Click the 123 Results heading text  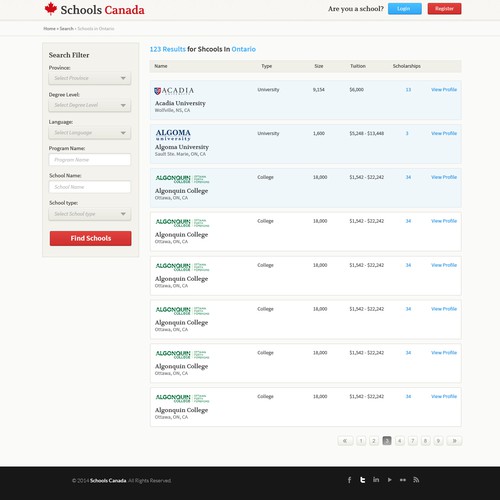coord(168,49)
